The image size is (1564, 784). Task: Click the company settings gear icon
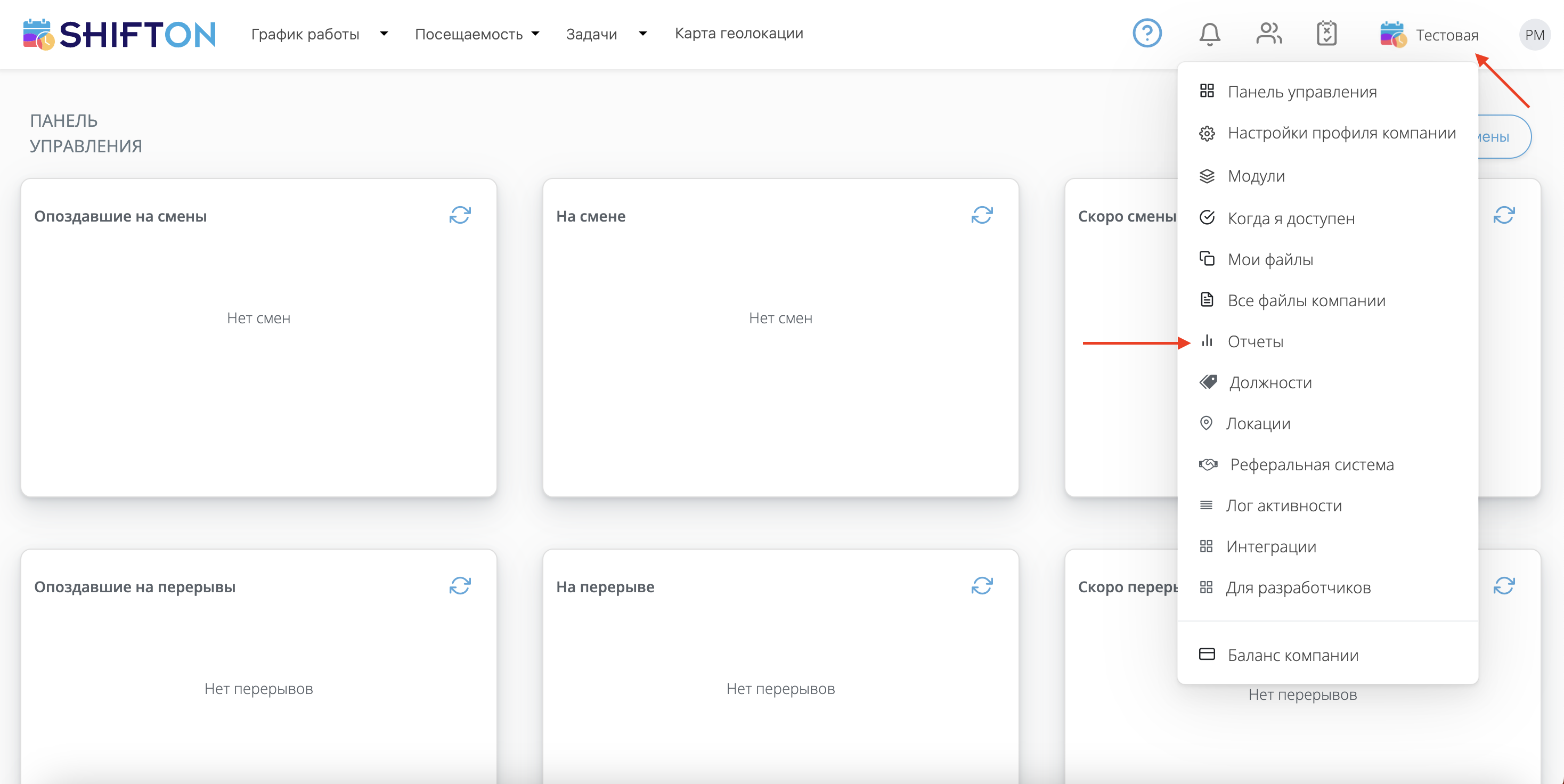[x=1207, y=133]
